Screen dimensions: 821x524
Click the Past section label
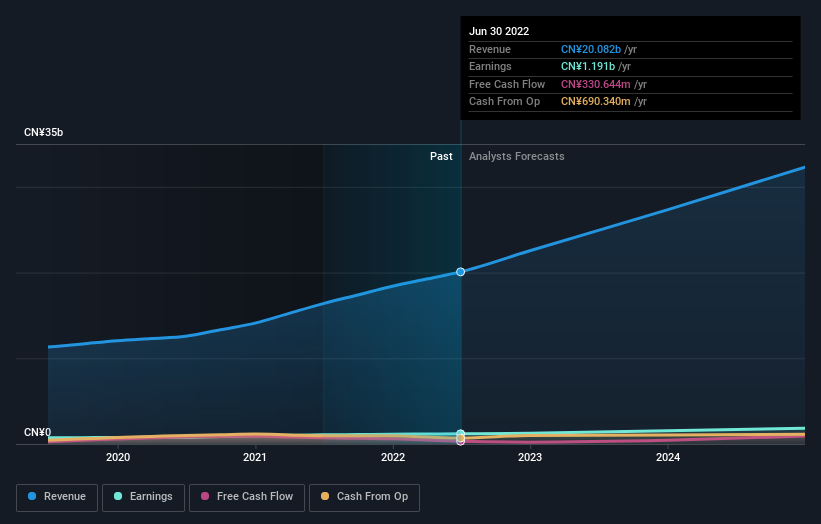tap(441, 156)
